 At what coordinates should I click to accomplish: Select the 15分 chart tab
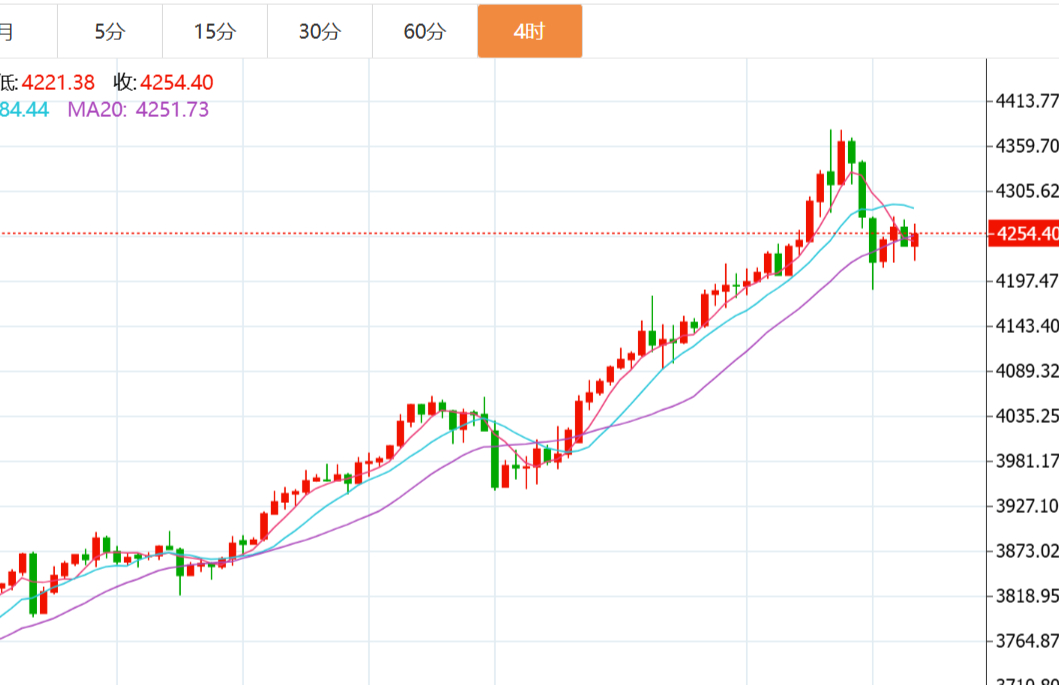215,31
